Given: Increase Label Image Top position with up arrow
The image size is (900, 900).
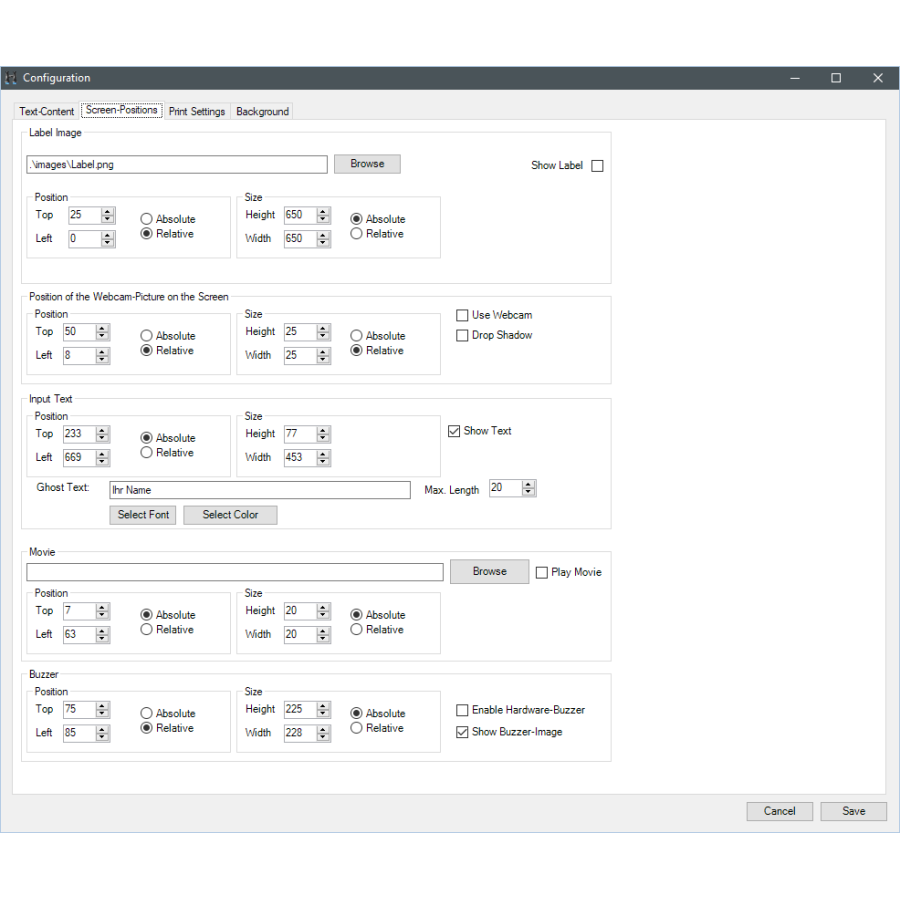Looking at the screenshot, I should (x=108, y=211).
